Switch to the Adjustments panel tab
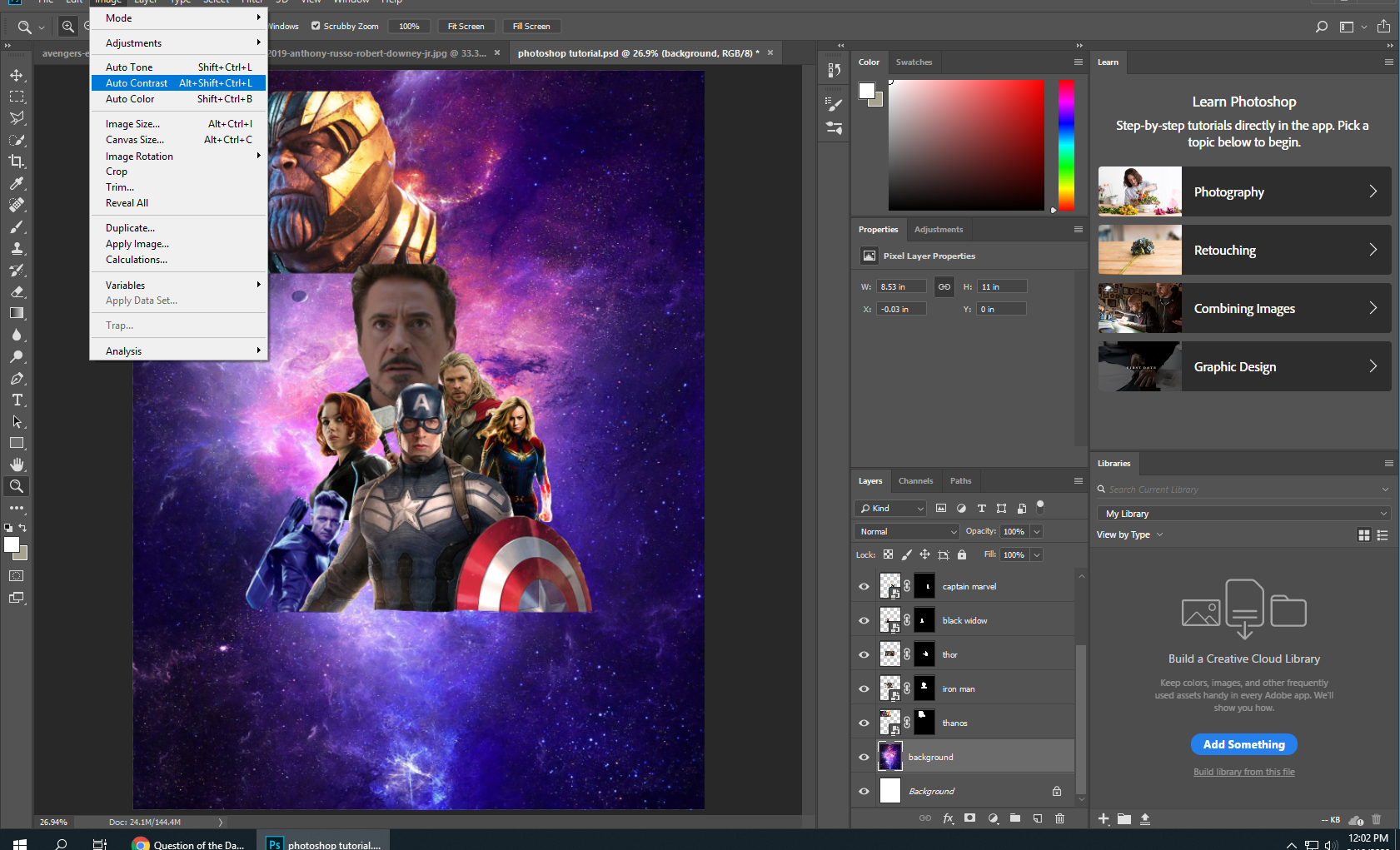The width and height of the screenshot is (1400, 850). point(938,230)
